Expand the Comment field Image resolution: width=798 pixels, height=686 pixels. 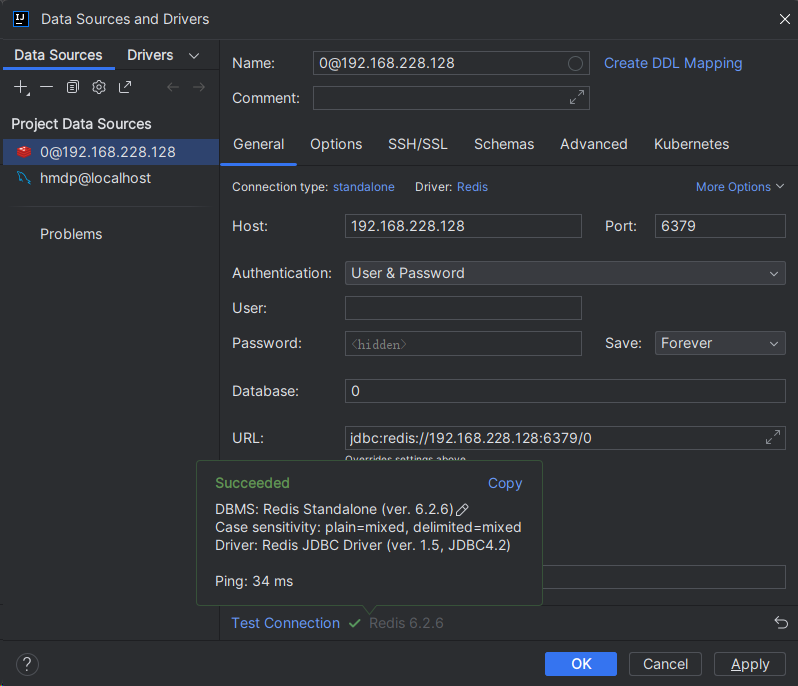click(577, 97)
